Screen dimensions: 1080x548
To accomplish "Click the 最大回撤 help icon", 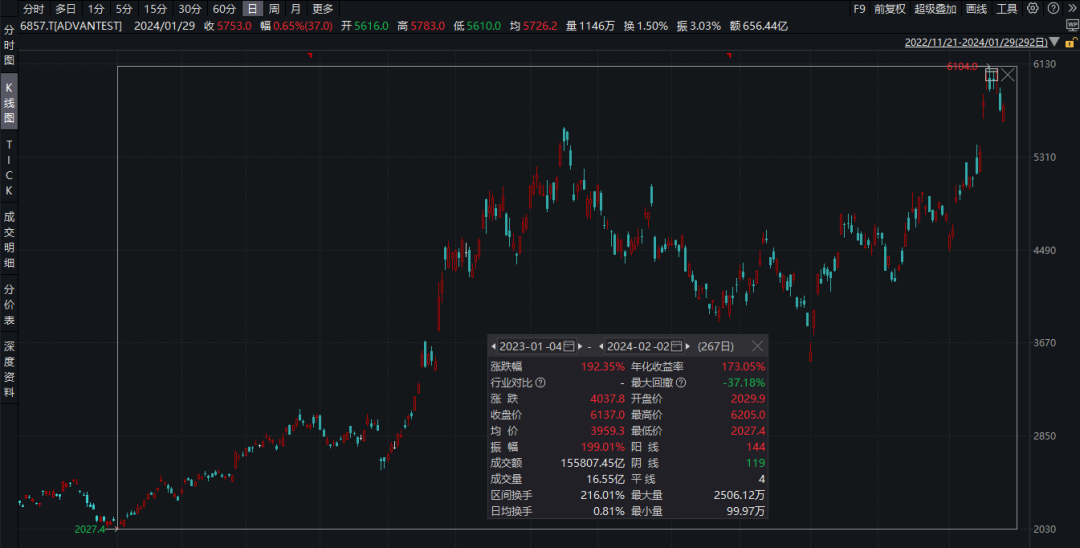I will tap(681, 382).
